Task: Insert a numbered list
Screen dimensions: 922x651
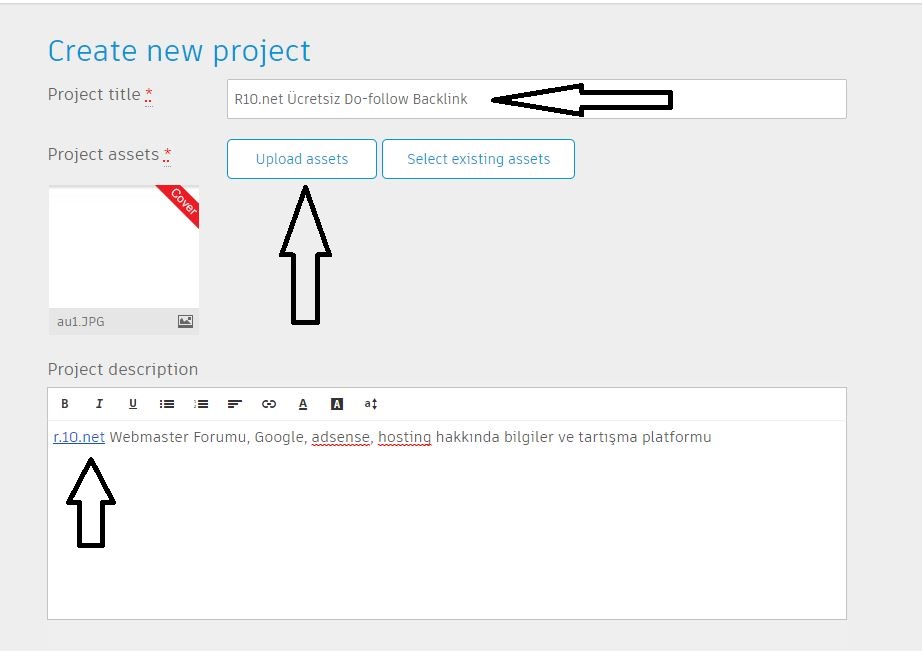Action: pos(201,403)
